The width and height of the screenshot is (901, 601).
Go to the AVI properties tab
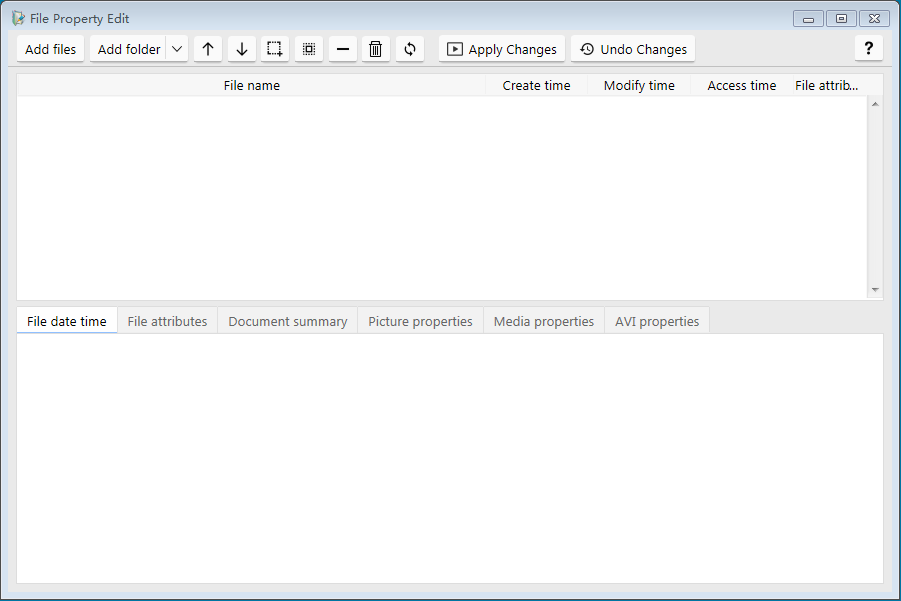657,321
